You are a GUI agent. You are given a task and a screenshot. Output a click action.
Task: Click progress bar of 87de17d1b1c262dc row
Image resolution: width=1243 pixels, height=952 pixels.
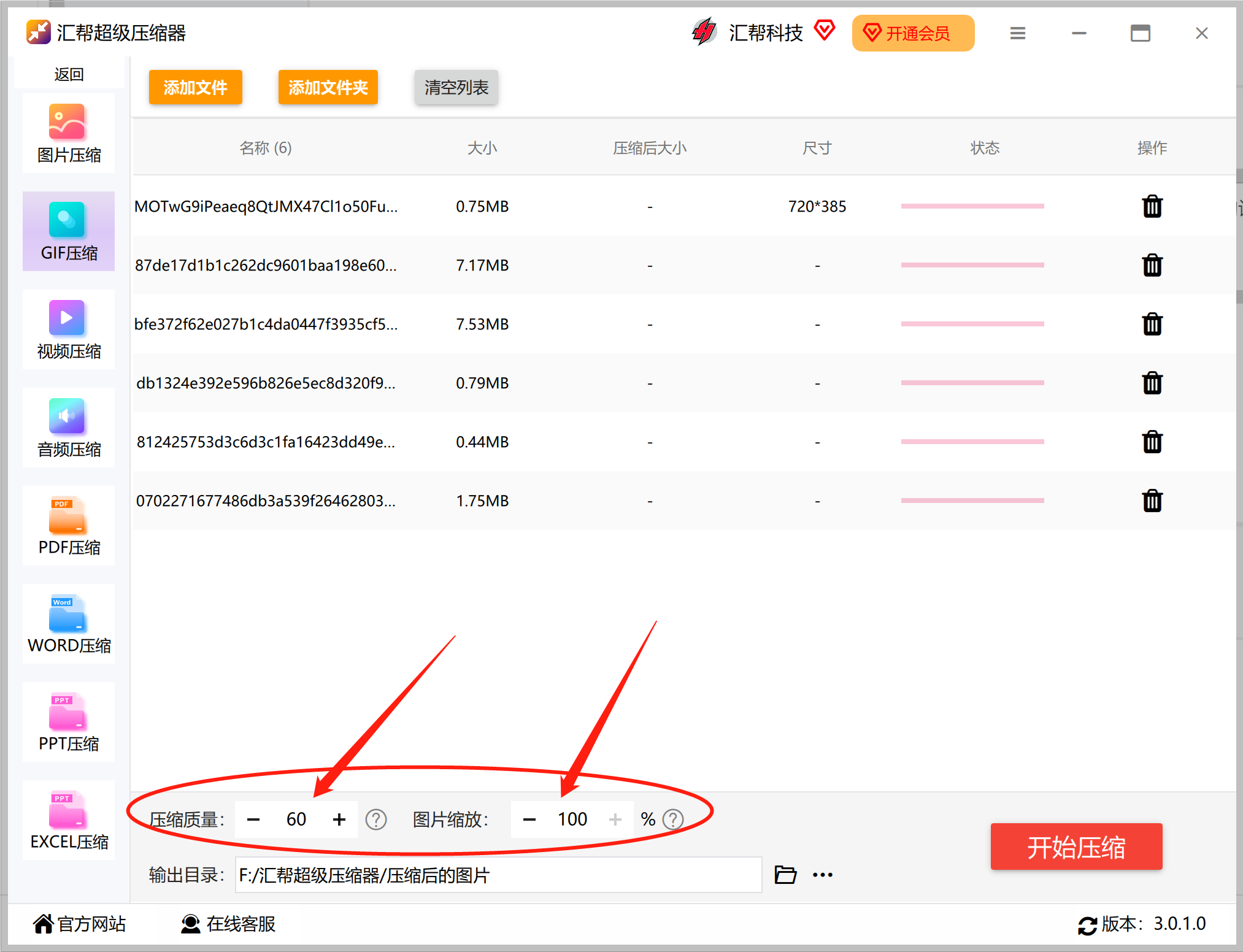tap(972, 265)
